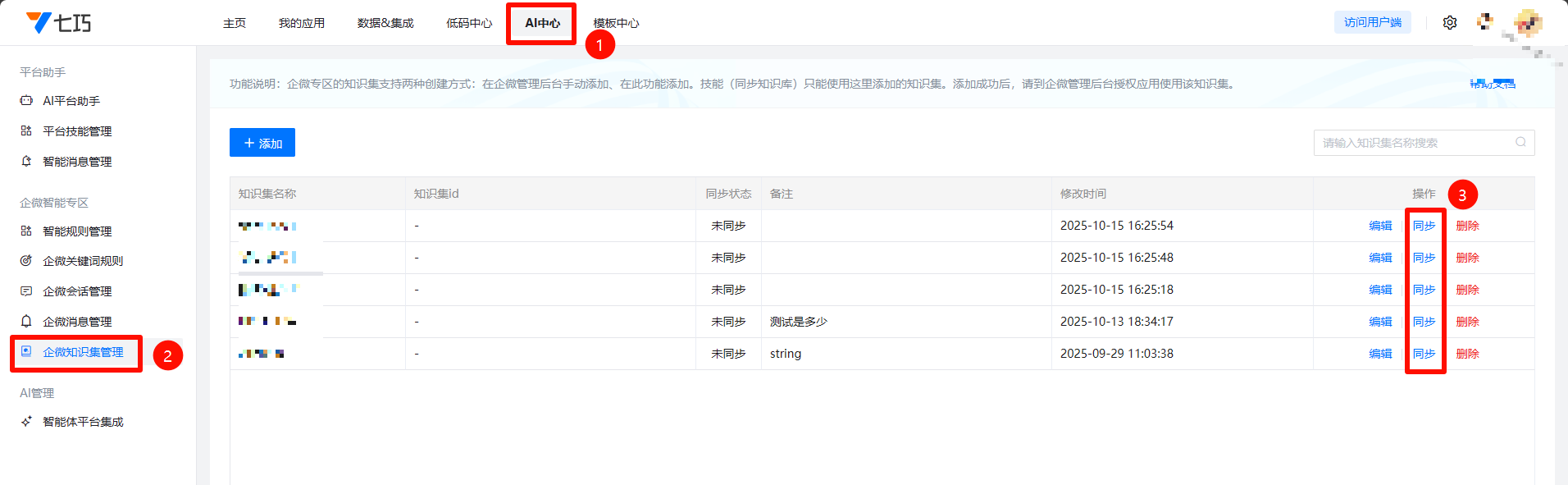Click 删除 for the string row
This screenshot has width=1568, height=485.
[x=1467, y=354]
